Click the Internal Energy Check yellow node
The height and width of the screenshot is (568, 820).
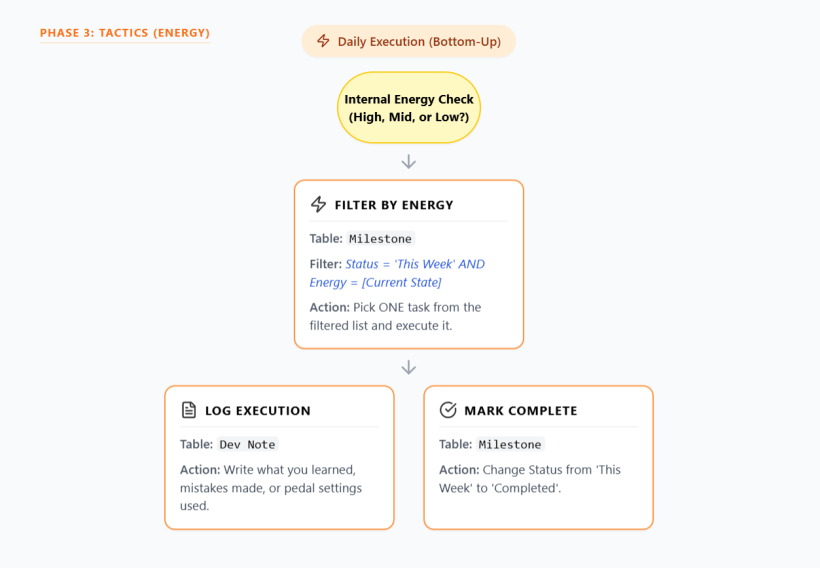[x=408, y=108]
